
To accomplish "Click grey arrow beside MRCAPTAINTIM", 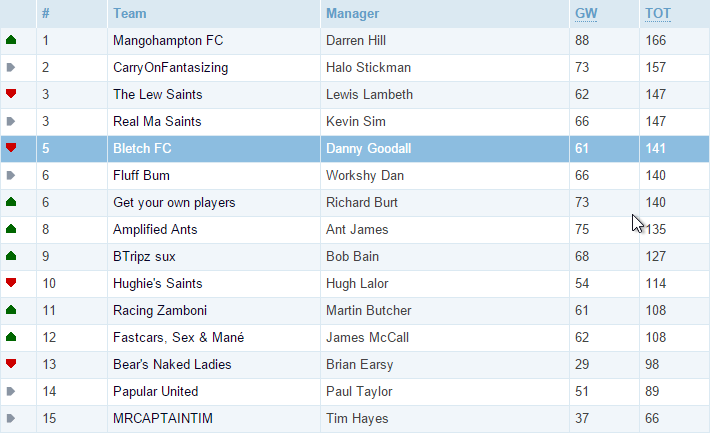I will point(11,418).
